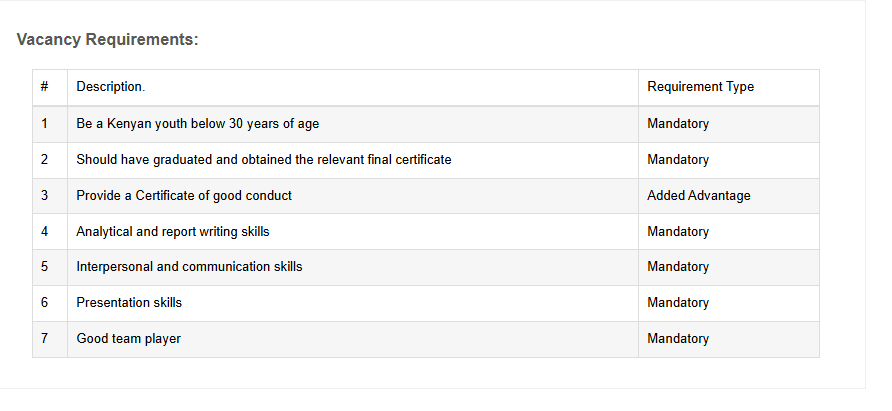Click Mandatory next to Presentation skills

click(x=678, y=303)
